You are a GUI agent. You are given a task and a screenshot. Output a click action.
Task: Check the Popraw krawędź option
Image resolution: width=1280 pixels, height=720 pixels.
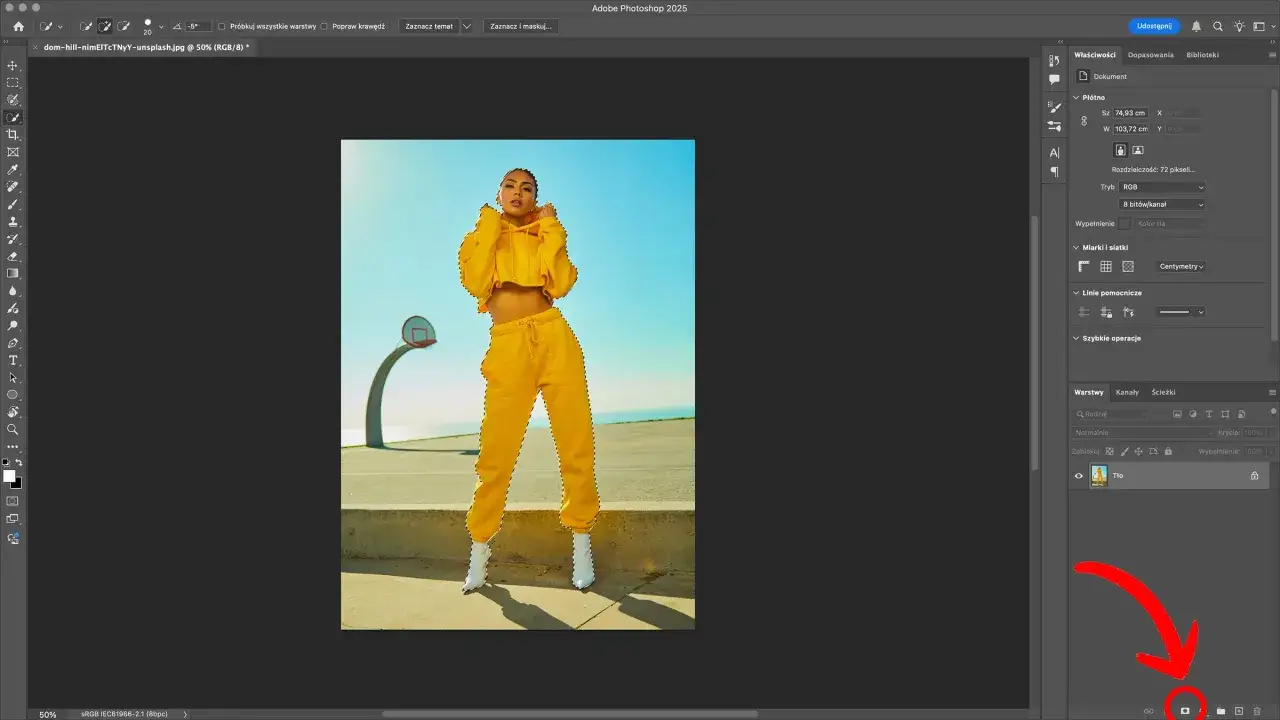pyautogui.click(x=324, y=26)
